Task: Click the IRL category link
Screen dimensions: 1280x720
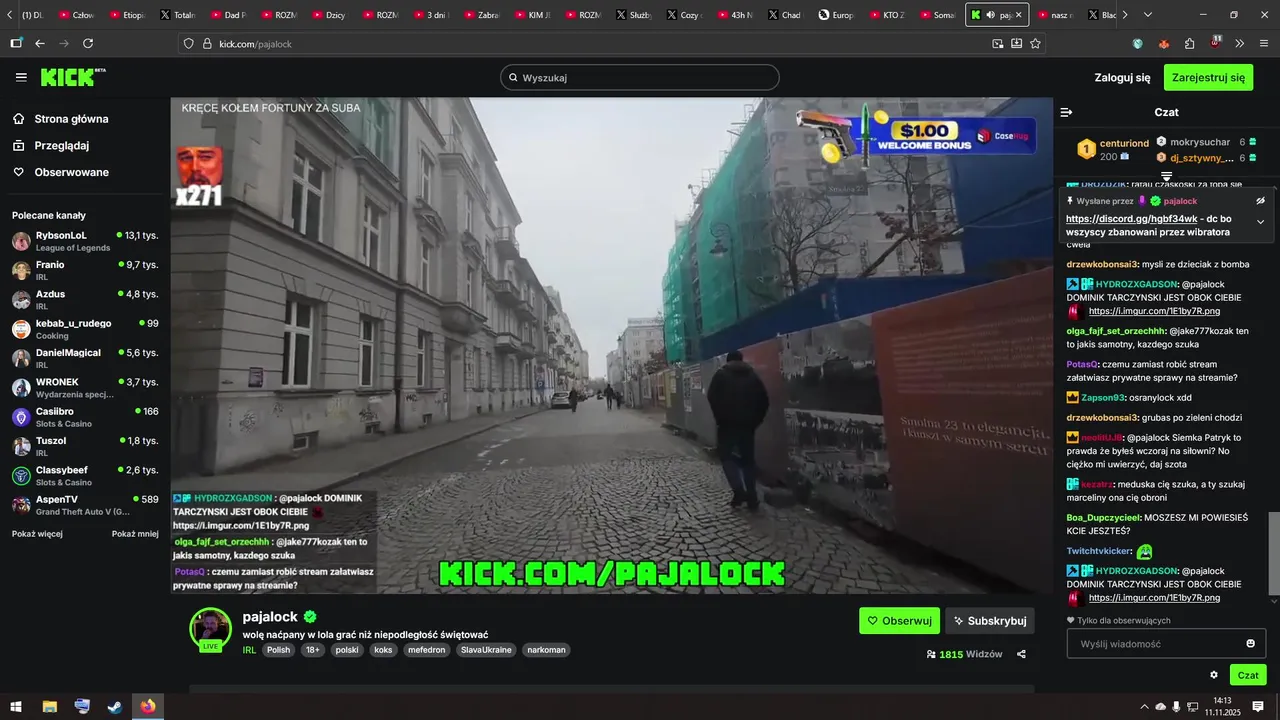Action: tap(250, 650)
